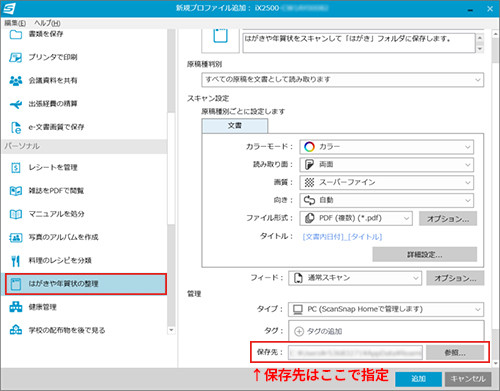The width and height of the screenshot is (500, 391).
Task: Click the profile description text box
Action: [359, 42]
